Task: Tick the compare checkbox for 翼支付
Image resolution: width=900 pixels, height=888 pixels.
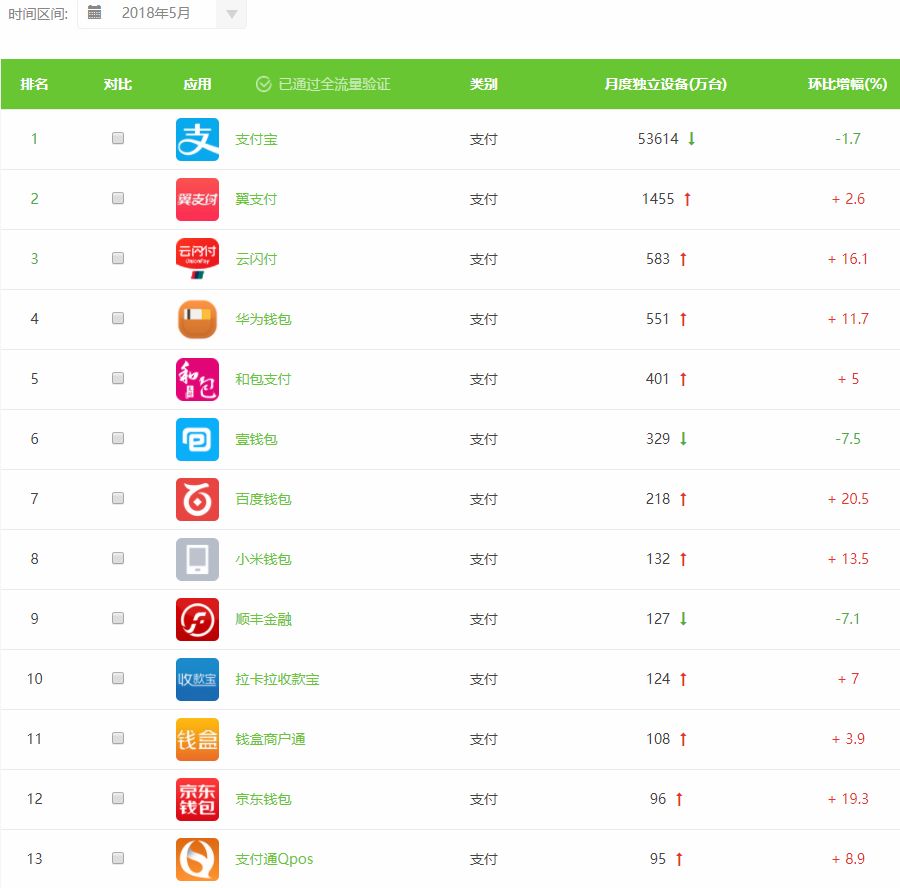Action: click(x=118, y=198)
